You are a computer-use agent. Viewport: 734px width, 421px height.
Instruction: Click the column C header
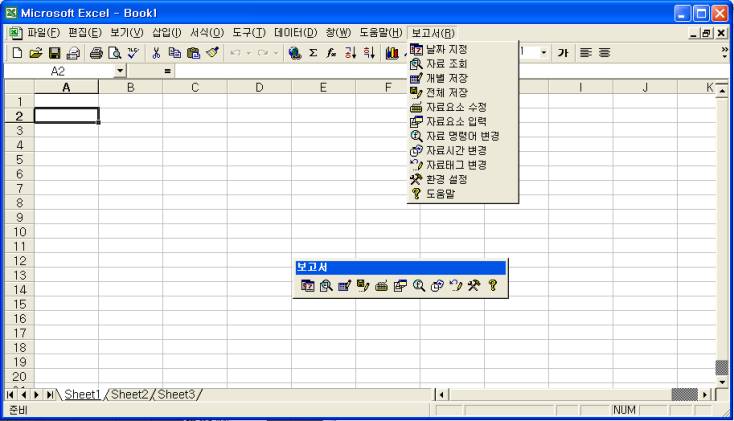coord(194,88)
